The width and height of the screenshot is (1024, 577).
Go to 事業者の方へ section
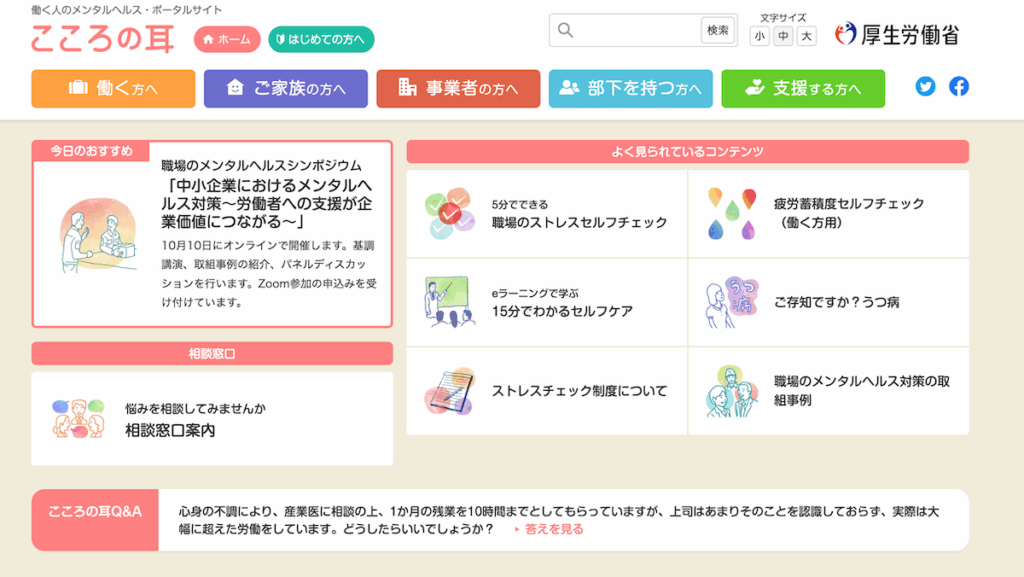pyautogui.click(x=458, y=88)
